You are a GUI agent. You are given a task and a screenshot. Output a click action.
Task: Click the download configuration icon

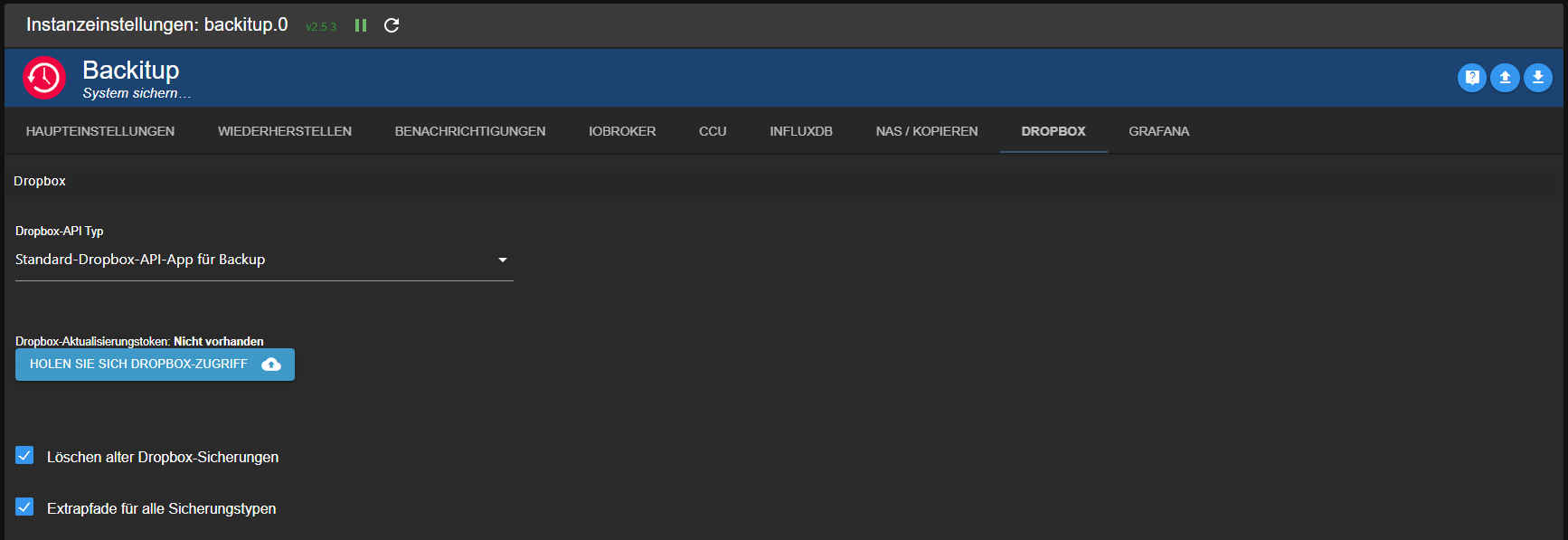point(1537,78)
